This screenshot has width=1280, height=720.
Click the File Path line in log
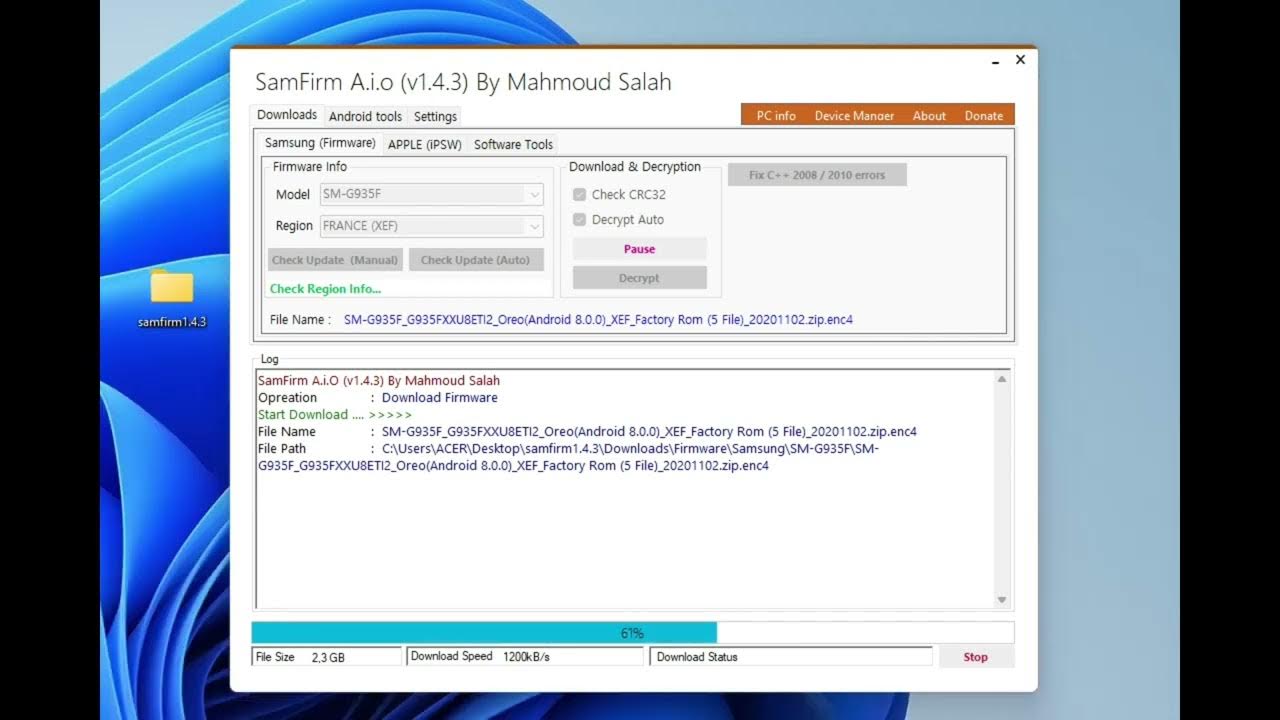569,457
